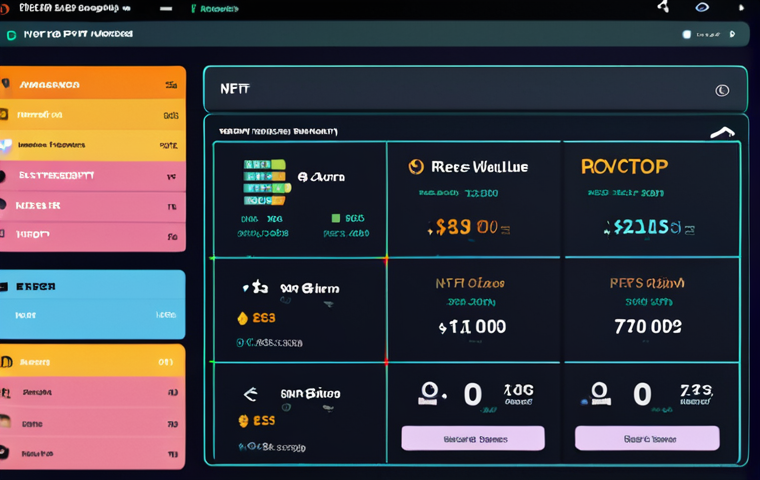The height and width of the screenshot is (480, 760).
Task: Click the icon in the first lower pink row
Action: (5, 392)
